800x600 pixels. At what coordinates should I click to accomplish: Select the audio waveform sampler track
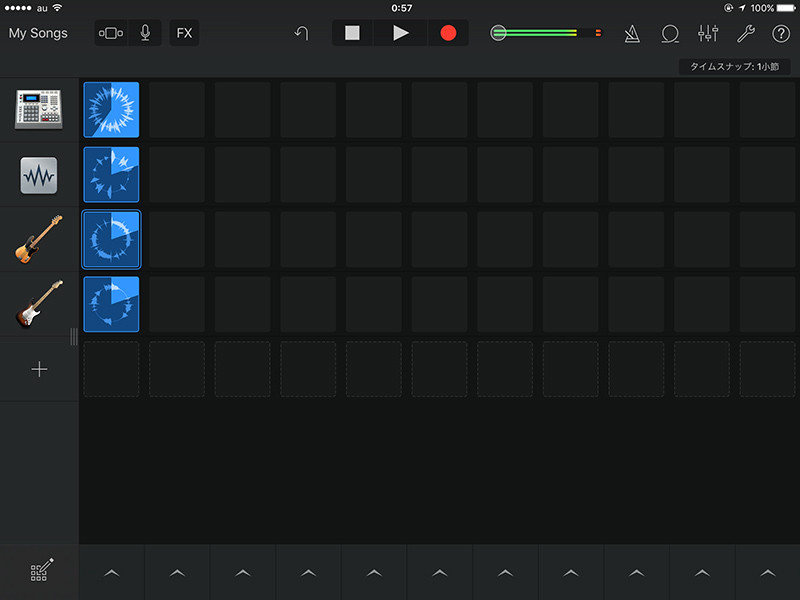pos(39,175)
